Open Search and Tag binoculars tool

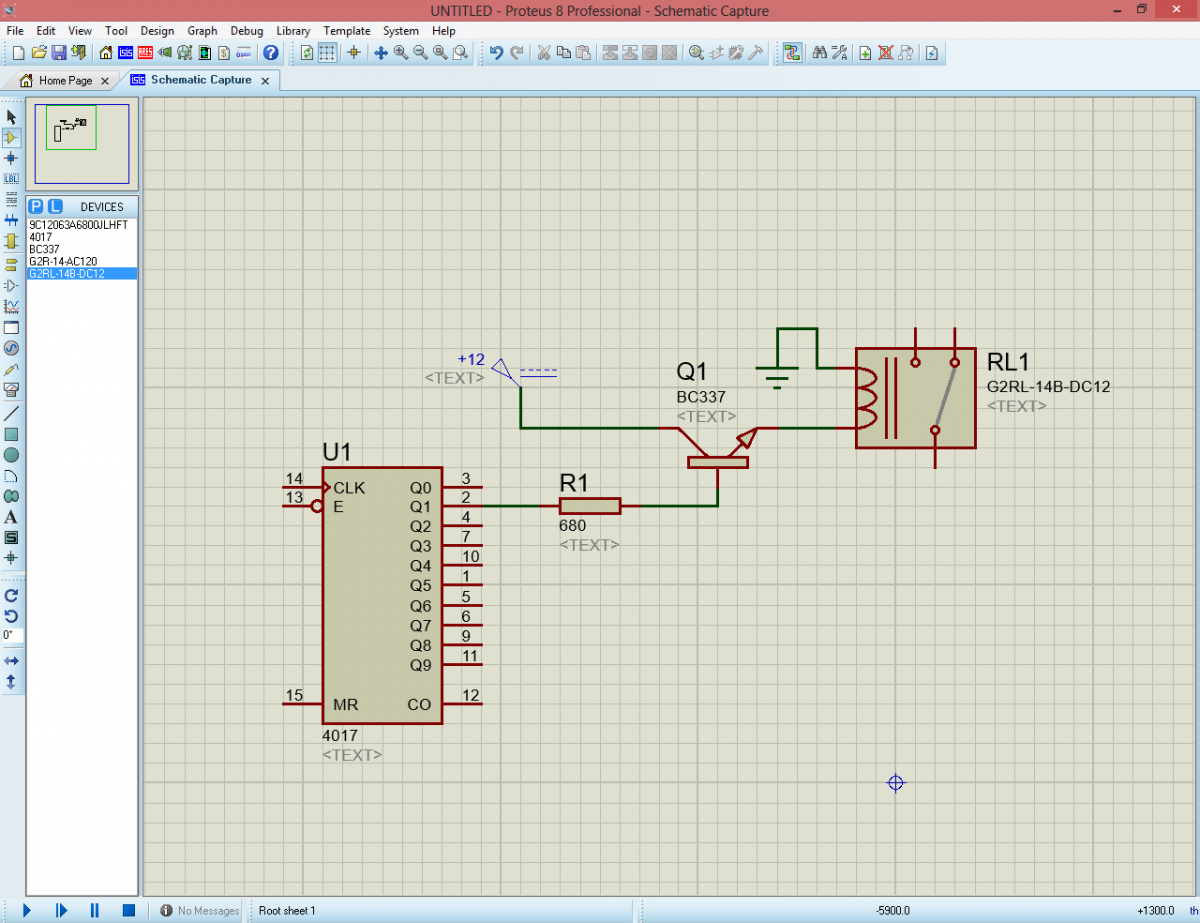(x=819, y=53)
